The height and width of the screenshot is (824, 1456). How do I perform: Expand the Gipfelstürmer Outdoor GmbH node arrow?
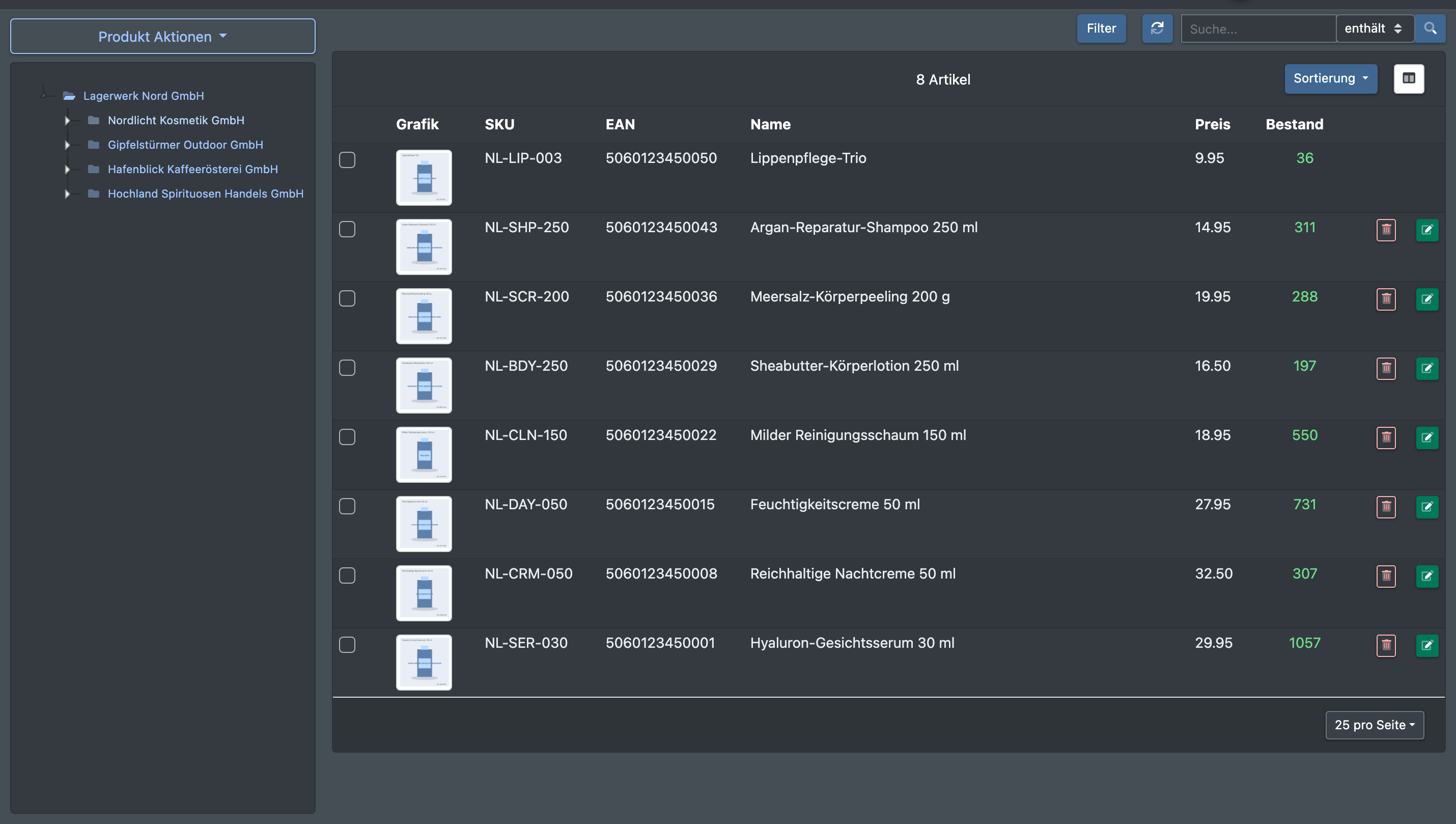67,145
